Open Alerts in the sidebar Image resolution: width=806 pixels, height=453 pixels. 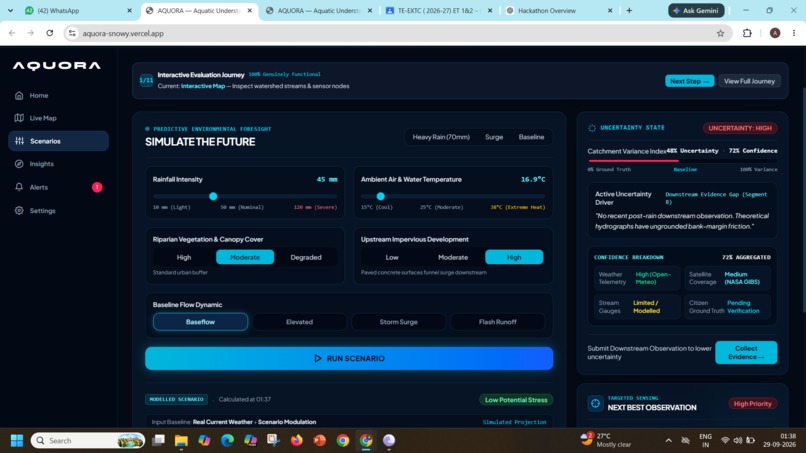(58, 187)
